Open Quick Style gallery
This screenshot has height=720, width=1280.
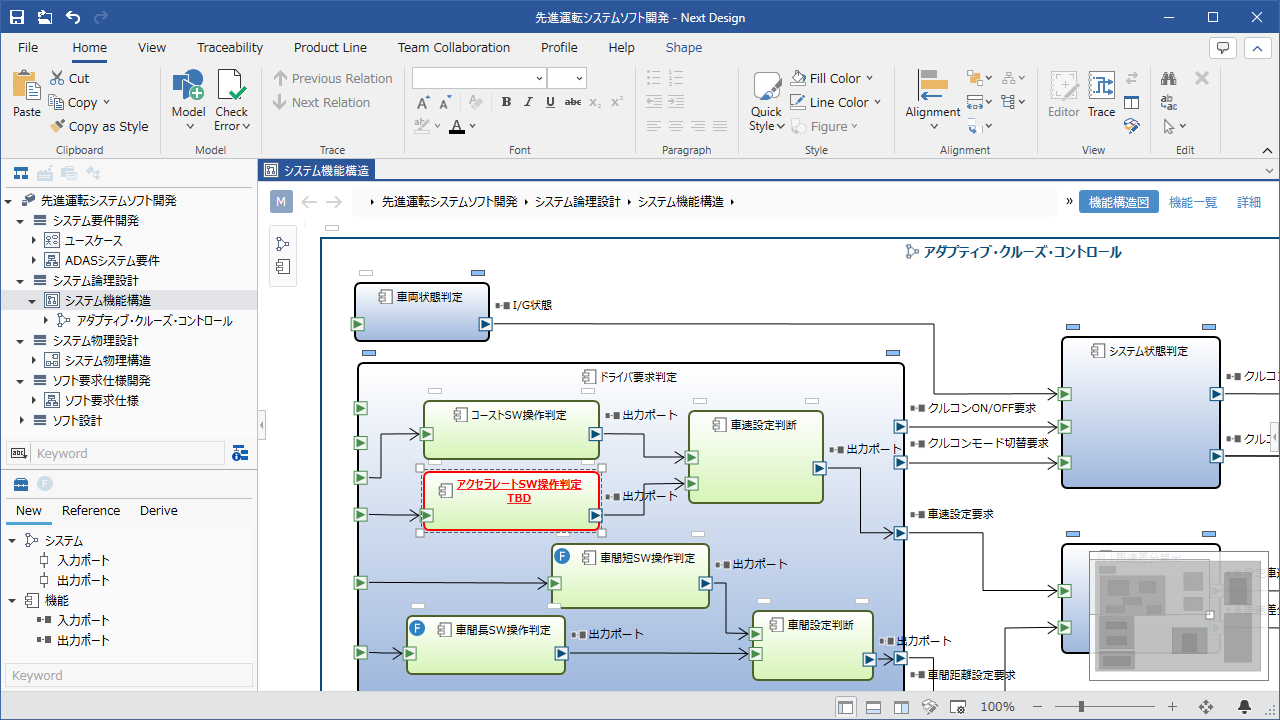point(767,102)
